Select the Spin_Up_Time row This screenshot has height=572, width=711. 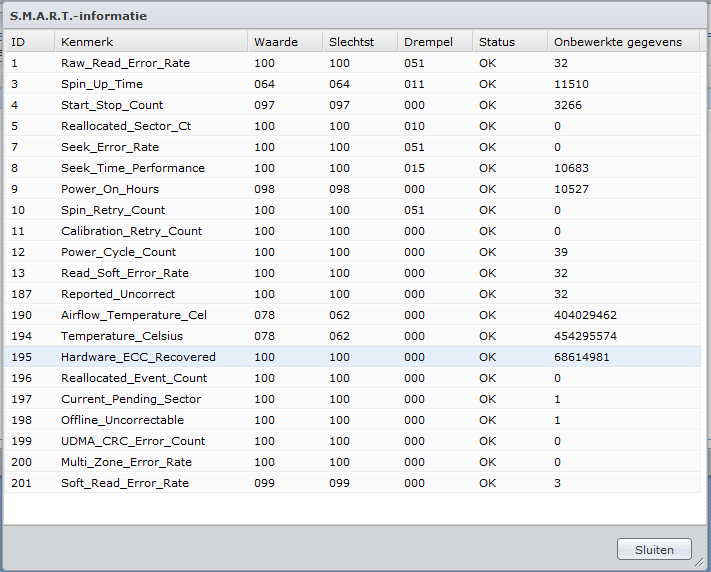coord(102,84)
